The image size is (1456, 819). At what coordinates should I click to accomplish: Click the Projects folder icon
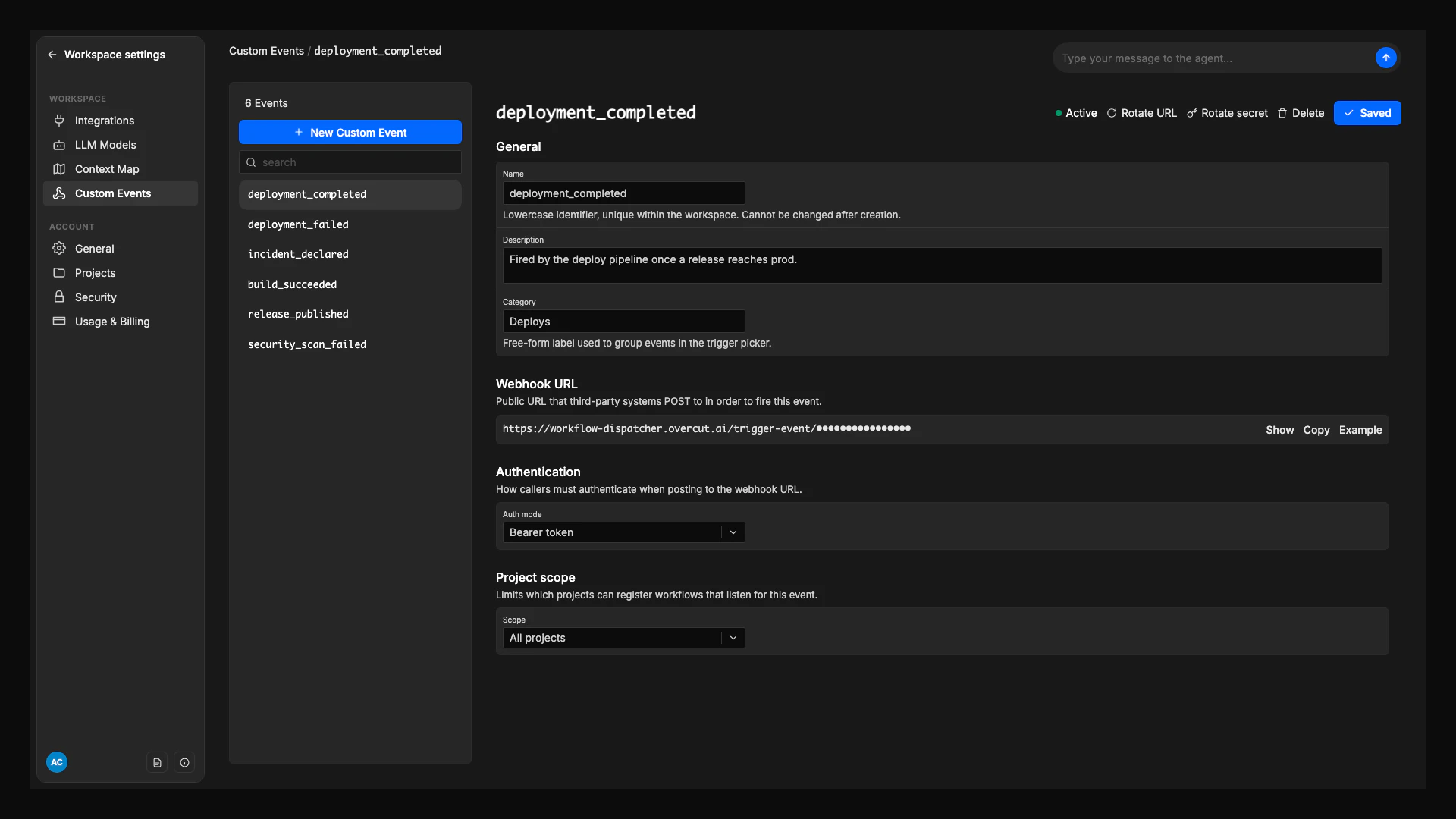click(59, 273)
